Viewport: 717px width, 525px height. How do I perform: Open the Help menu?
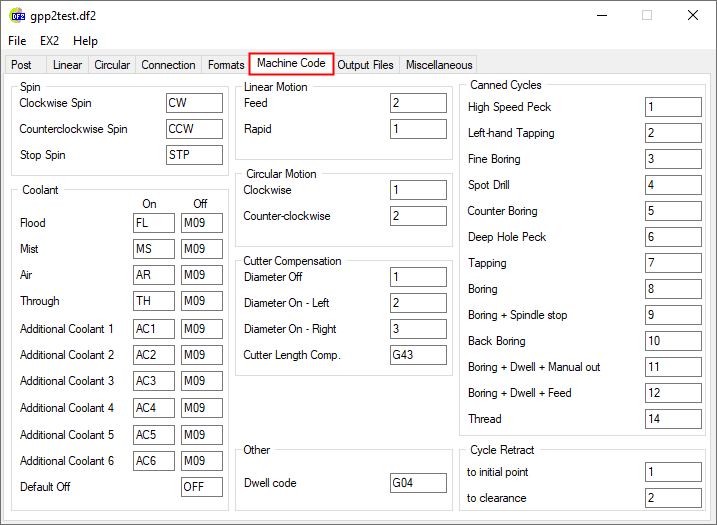pyautogui.click(x=86, y=41)
